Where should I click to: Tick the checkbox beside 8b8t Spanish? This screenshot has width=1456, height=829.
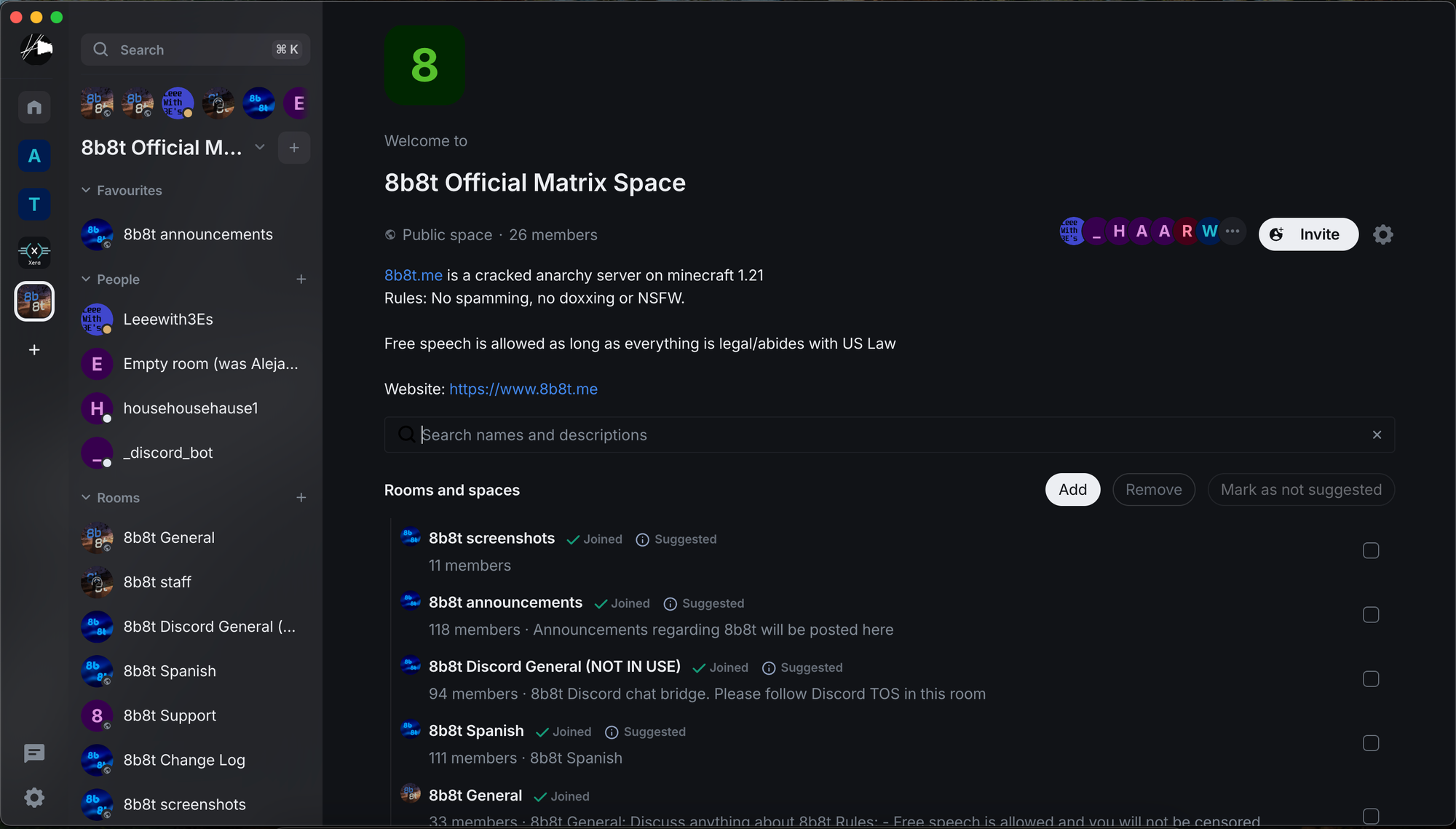(x=1371, y=743)
